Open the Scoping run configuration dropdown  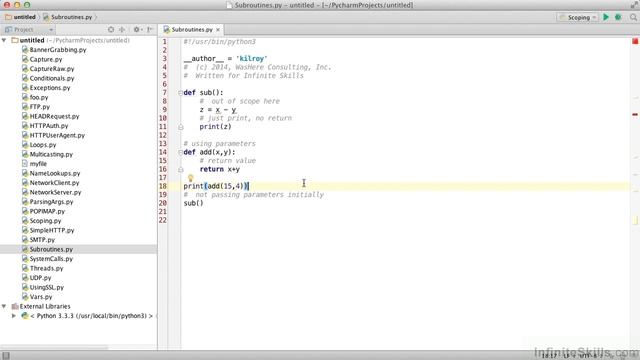coord(578,17)
